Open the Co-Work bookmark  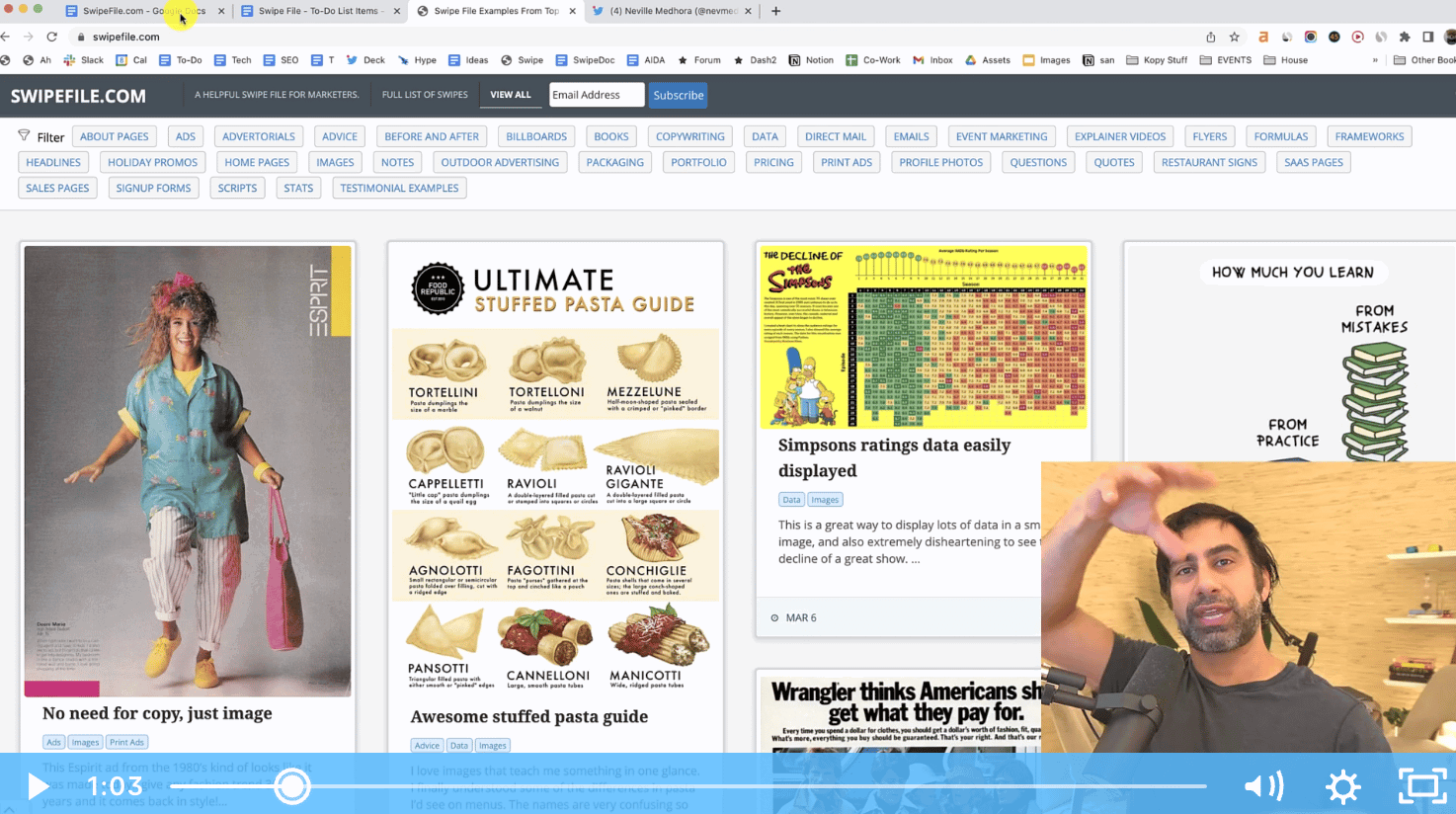tap(873, 60)
